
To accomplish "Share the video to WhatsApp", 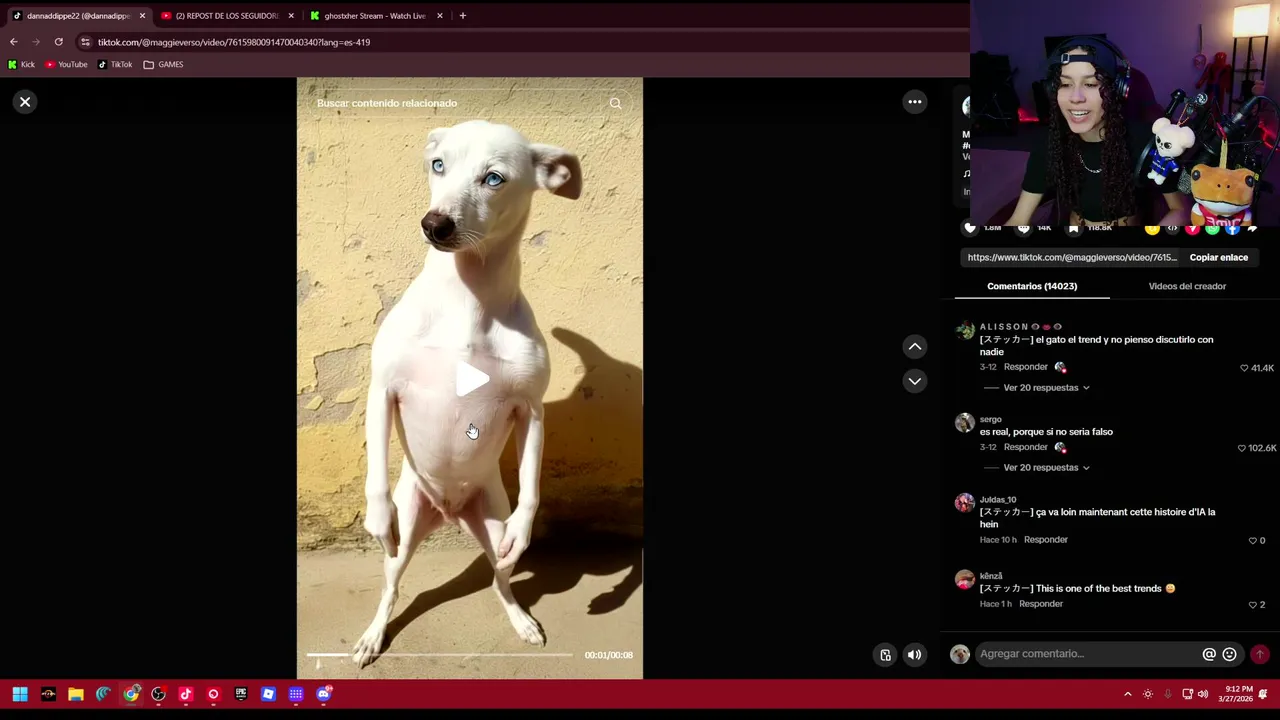I will pos(1212,229).
